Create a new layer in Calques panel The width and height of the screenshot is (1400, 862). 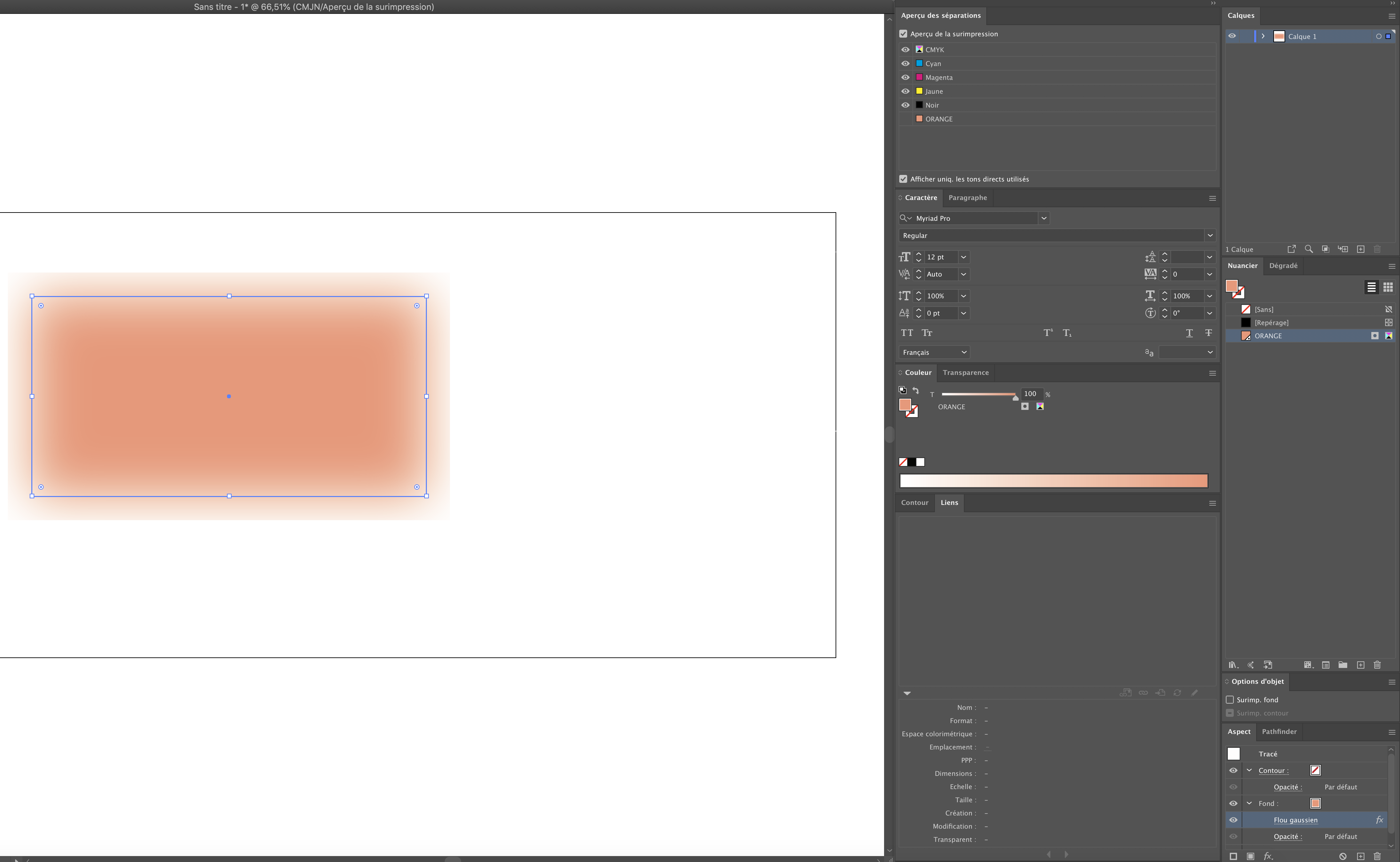(1361, 249)
